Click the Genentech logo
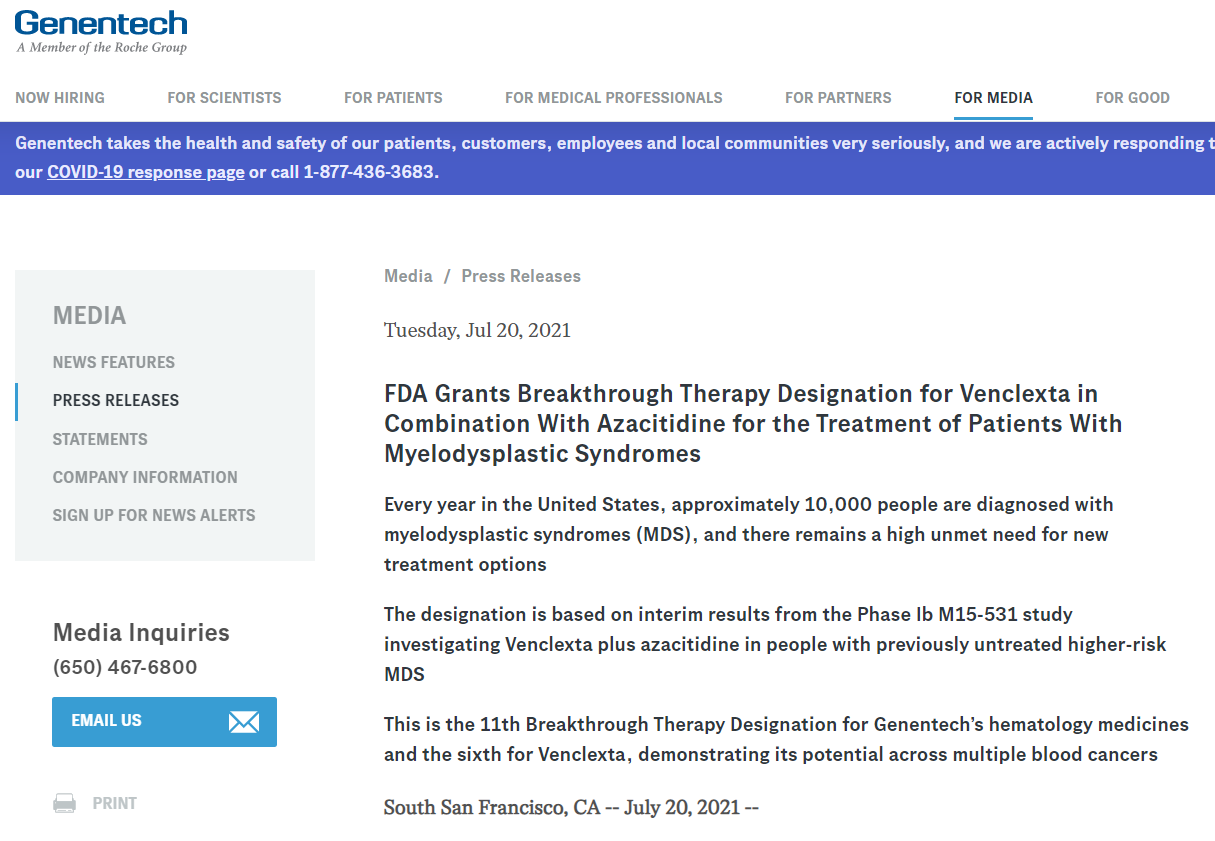The image size is (1215, 841). [101, 31]
